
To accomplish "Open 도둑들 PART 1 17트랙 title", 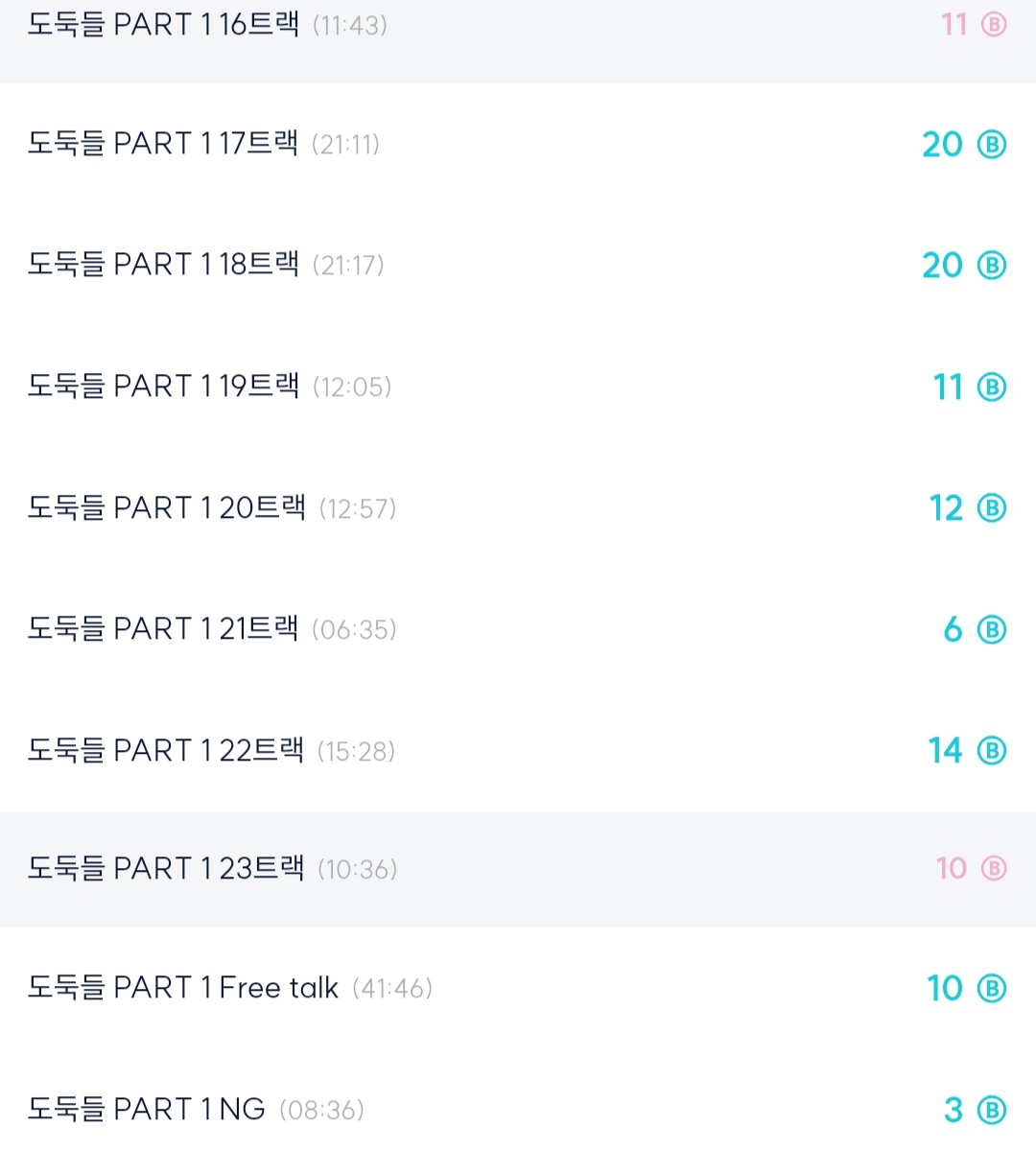I will tap(163, 144).
